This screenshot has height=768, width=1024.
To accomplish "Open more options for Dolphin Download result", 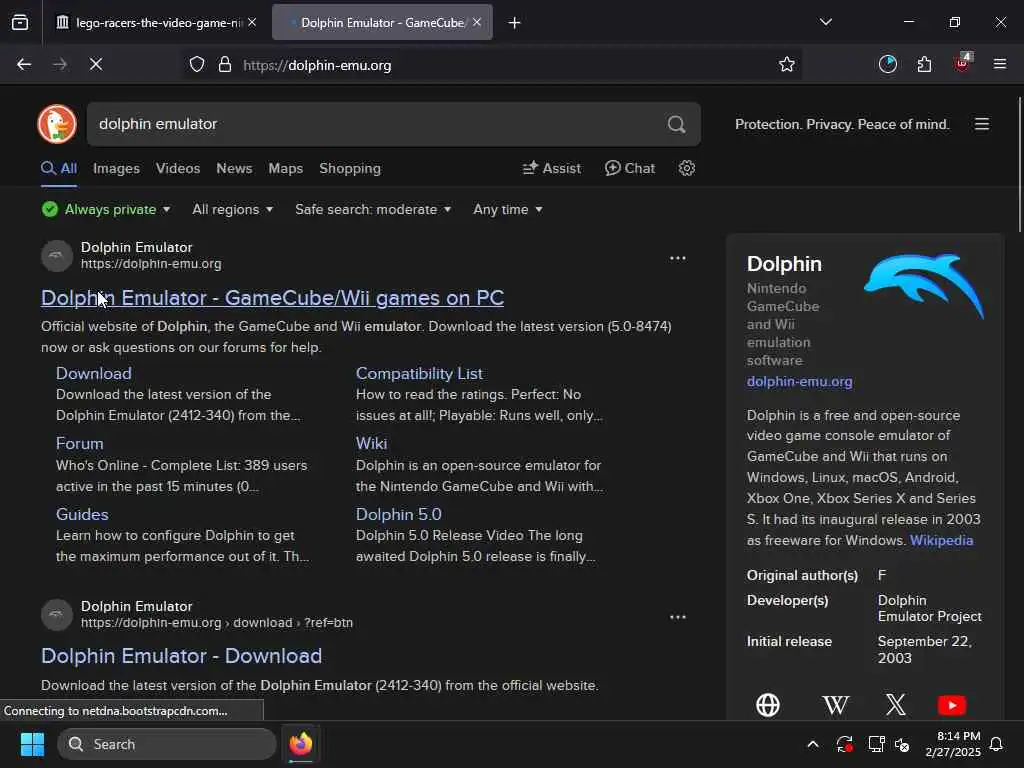I will click(x=677, y=616).
